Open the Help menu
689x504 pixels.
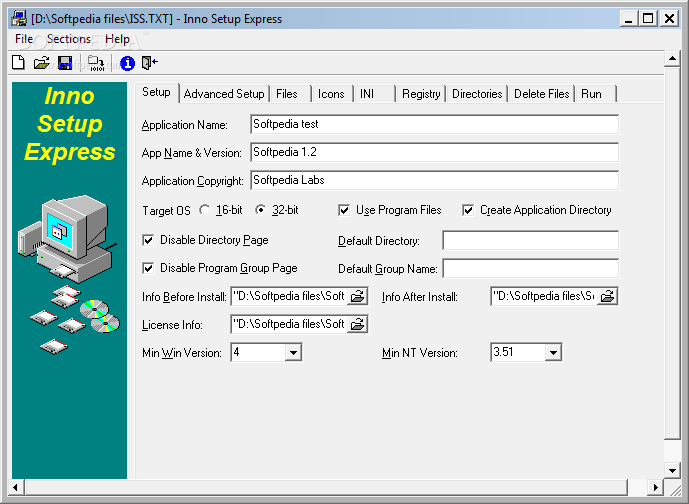pos(117,39)
